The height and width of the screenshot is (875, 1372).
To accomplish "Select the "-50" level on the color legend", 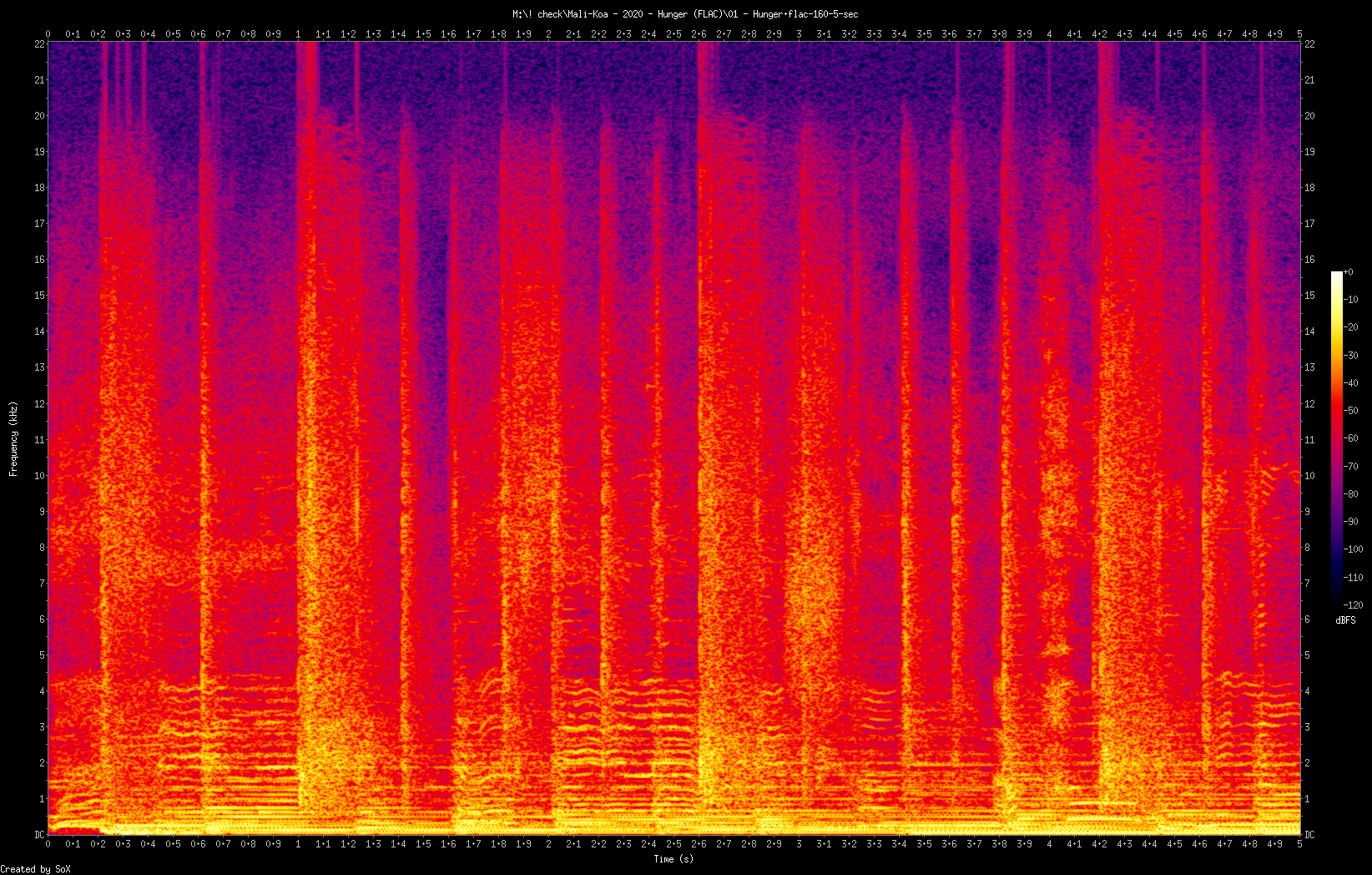I will [1352, 411].
